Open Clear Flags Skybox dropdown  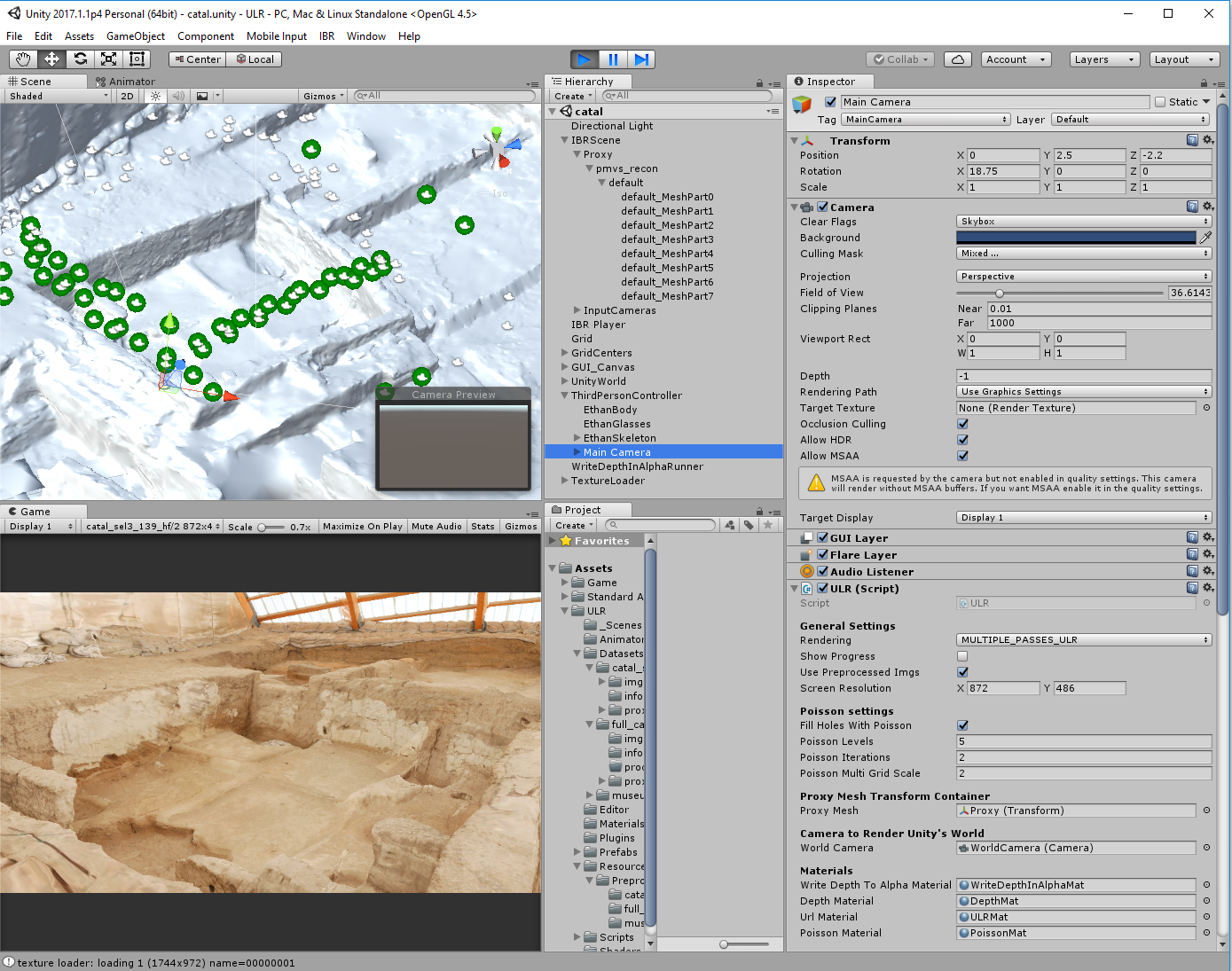pos(1084,222)
